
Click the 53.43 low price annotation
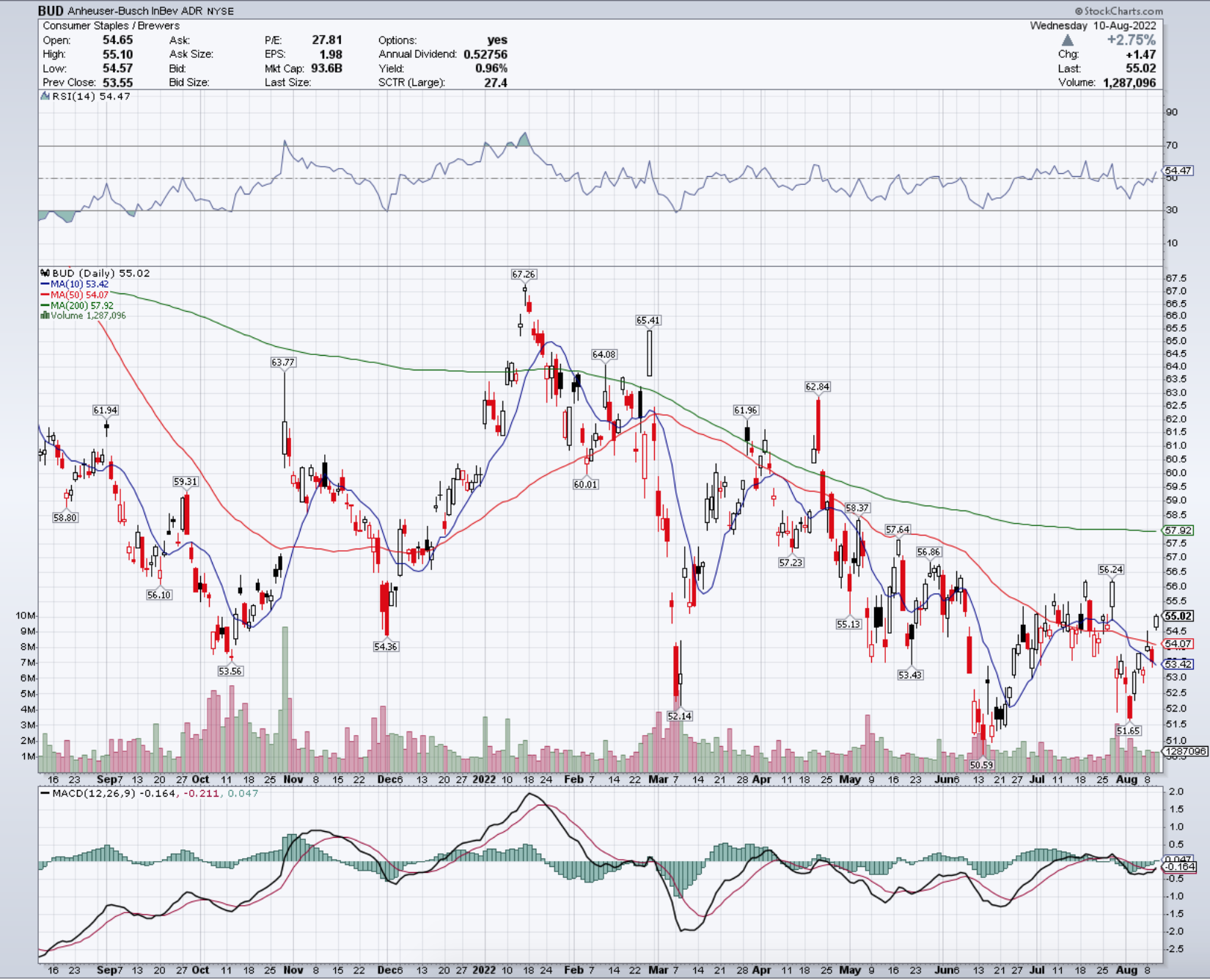click(x=910, y=675)
